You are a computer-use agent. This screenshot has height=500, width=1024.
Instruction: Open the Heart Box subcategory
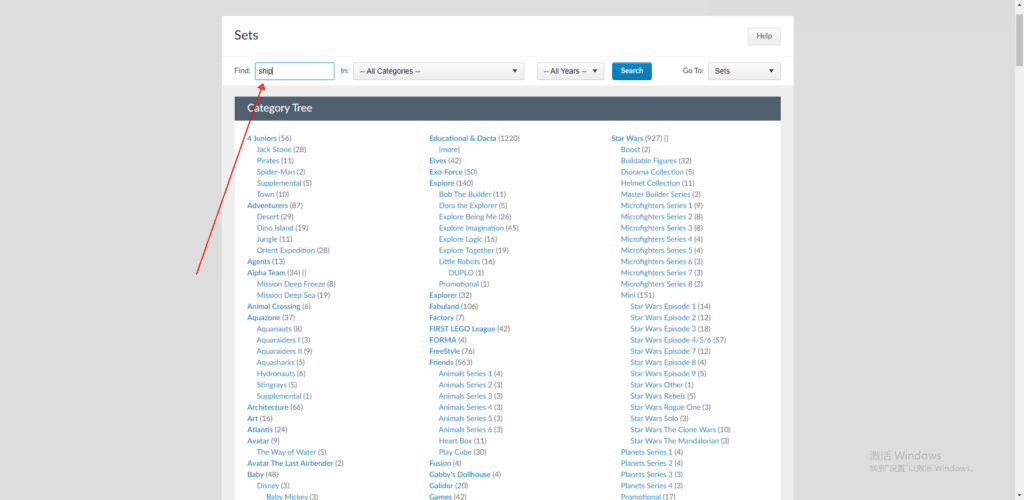coord(455,441)
